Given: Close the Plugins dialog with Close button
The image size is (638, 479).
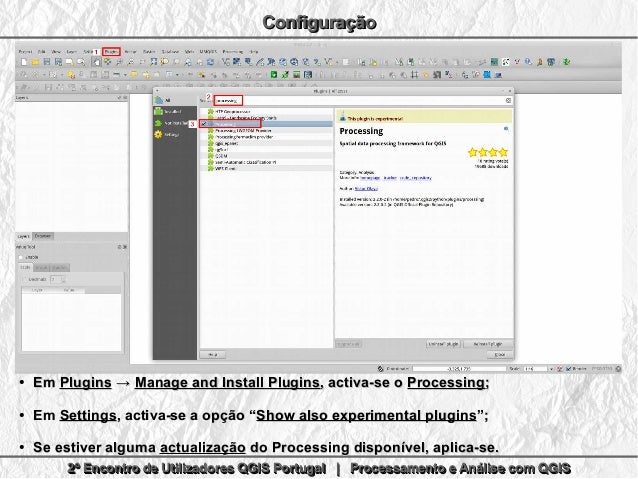Looking at the screenshot, I should (x=499, y=355).
